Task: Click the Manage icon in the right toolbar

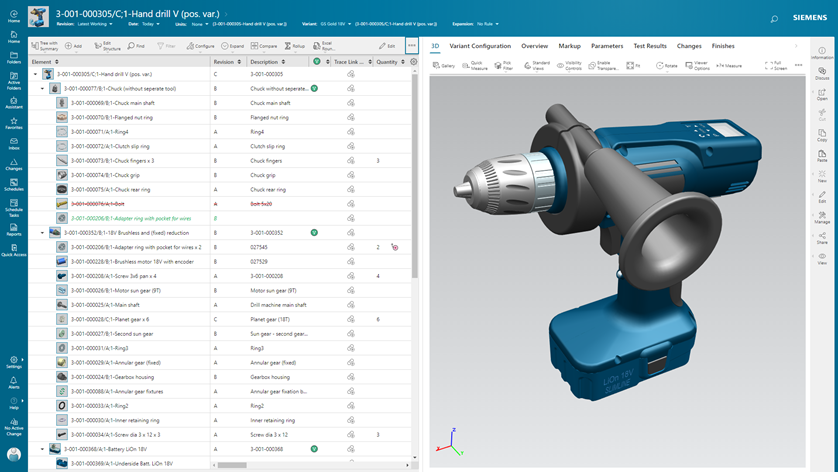Action: [x=822, y=218]
